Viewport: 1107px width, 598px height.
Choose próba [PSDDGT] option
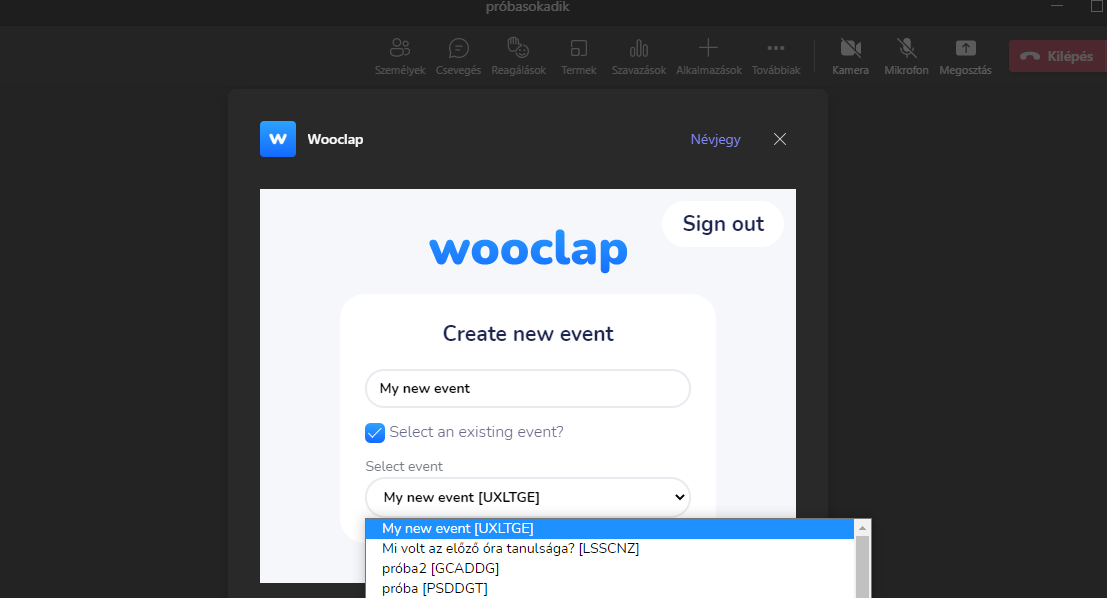click(609, 588)
